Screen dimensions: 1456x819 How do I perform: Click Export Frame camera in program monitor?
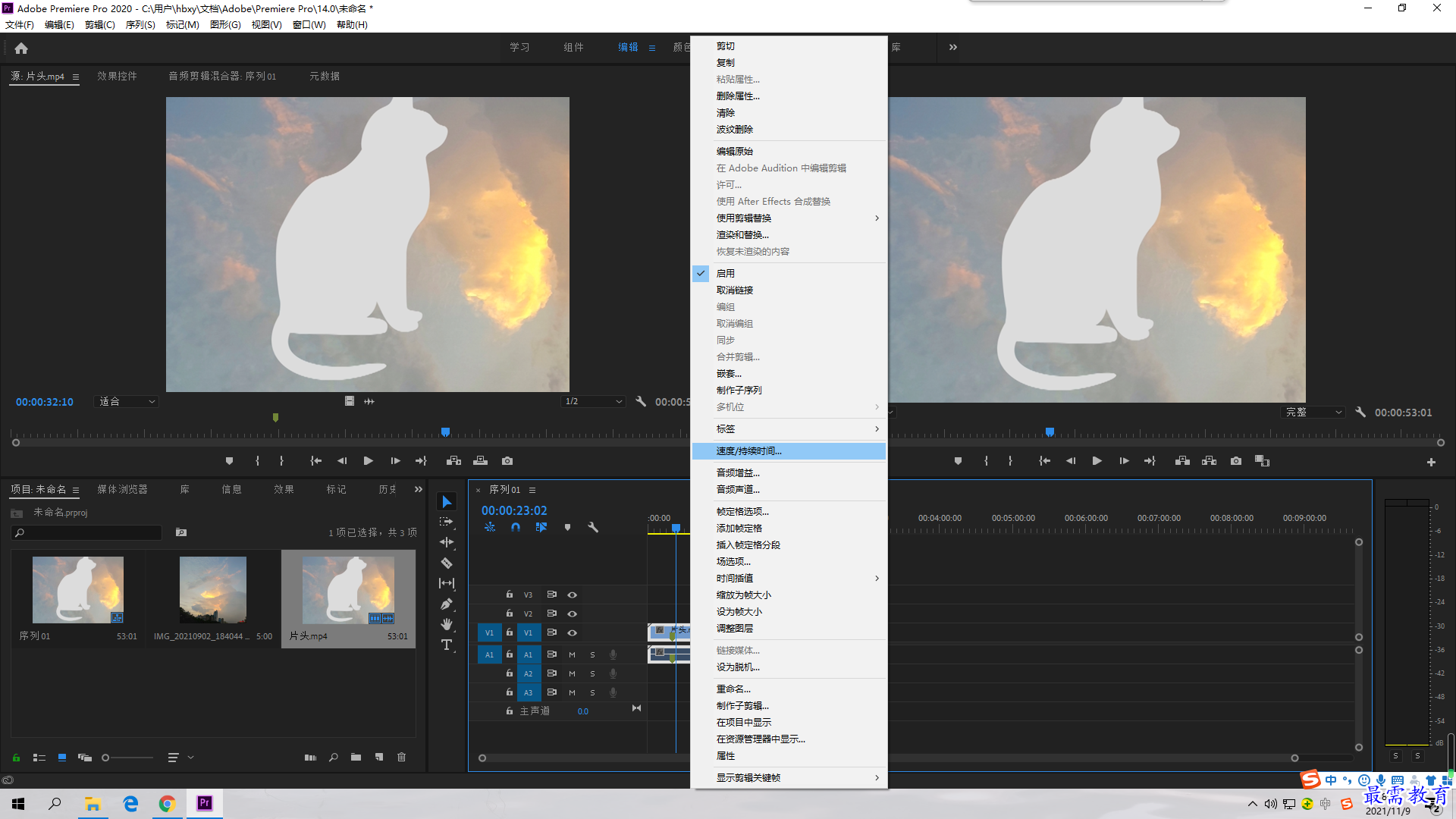pos(1236,461)
